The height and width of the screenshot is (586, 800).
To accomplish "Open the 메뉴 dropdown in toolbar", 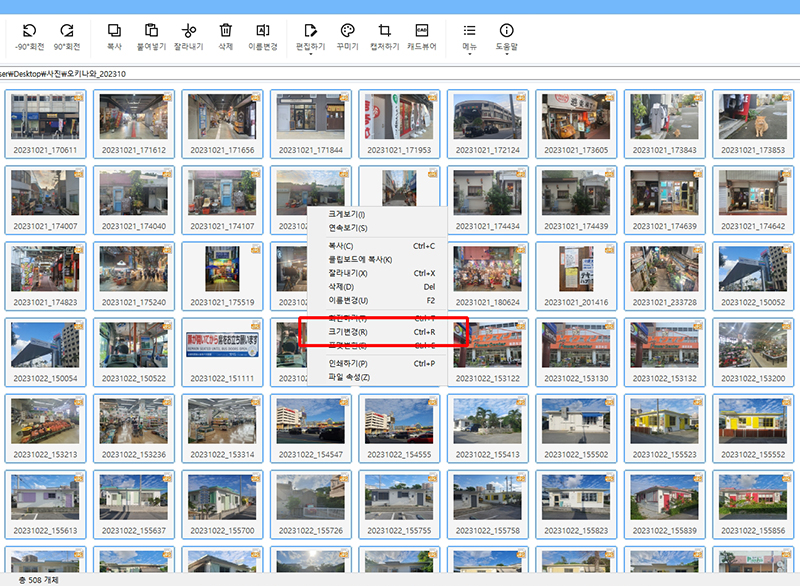I will tap(469, 38).
